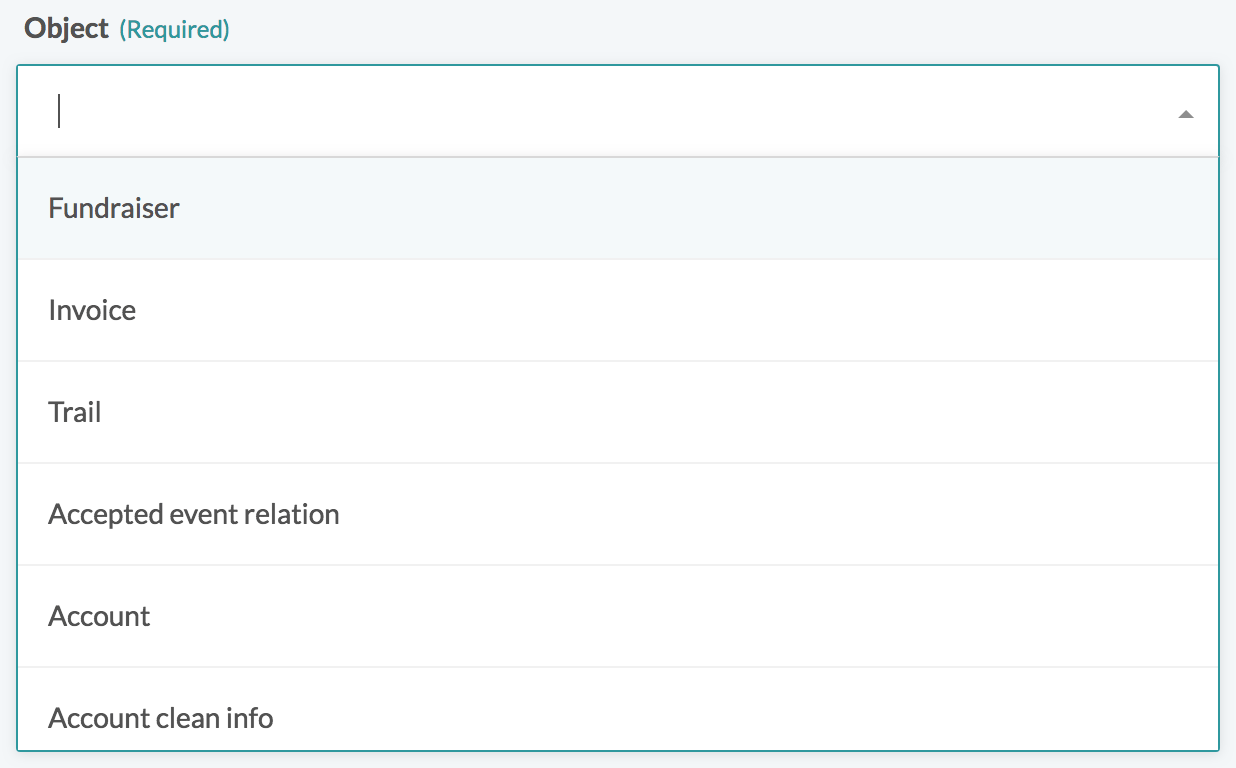Viewport: 1236px width, 768px height.
Task: Collapse the Object dropdown using the arrow
Action: (x=1186, y=115)
